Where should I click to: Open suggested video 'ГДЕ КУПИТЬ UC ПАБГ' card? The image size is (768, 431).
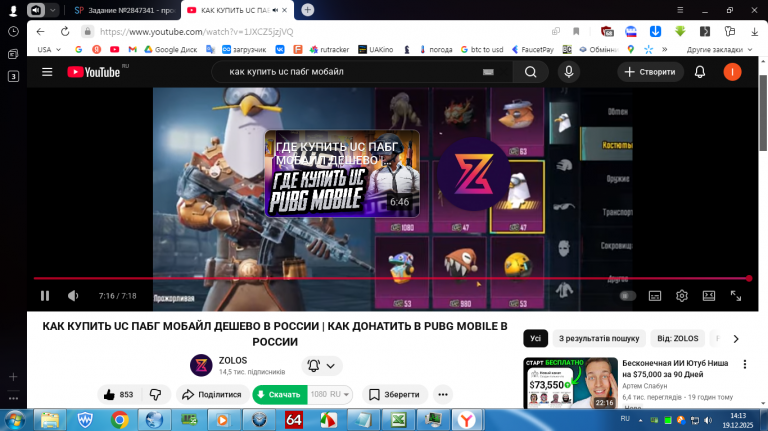[x=342, y=173]
